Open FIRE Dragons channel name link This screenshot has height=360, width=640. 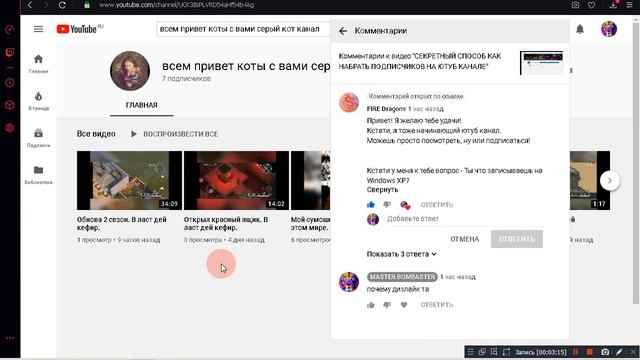pos(386,109)
